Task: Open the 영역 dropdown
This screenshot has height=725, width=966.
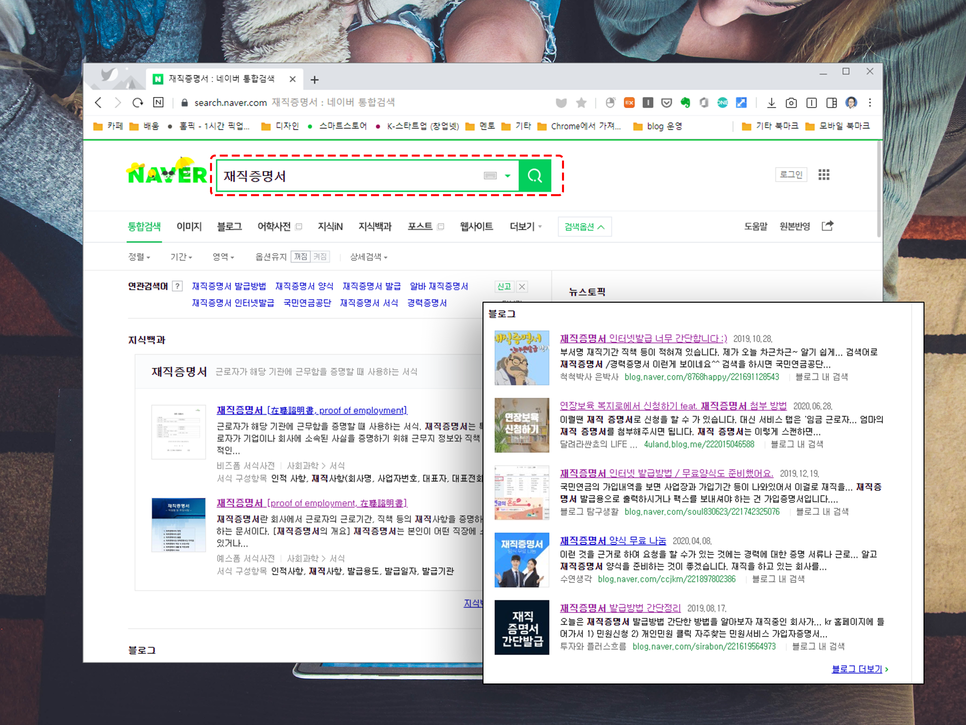Action: 223,257
